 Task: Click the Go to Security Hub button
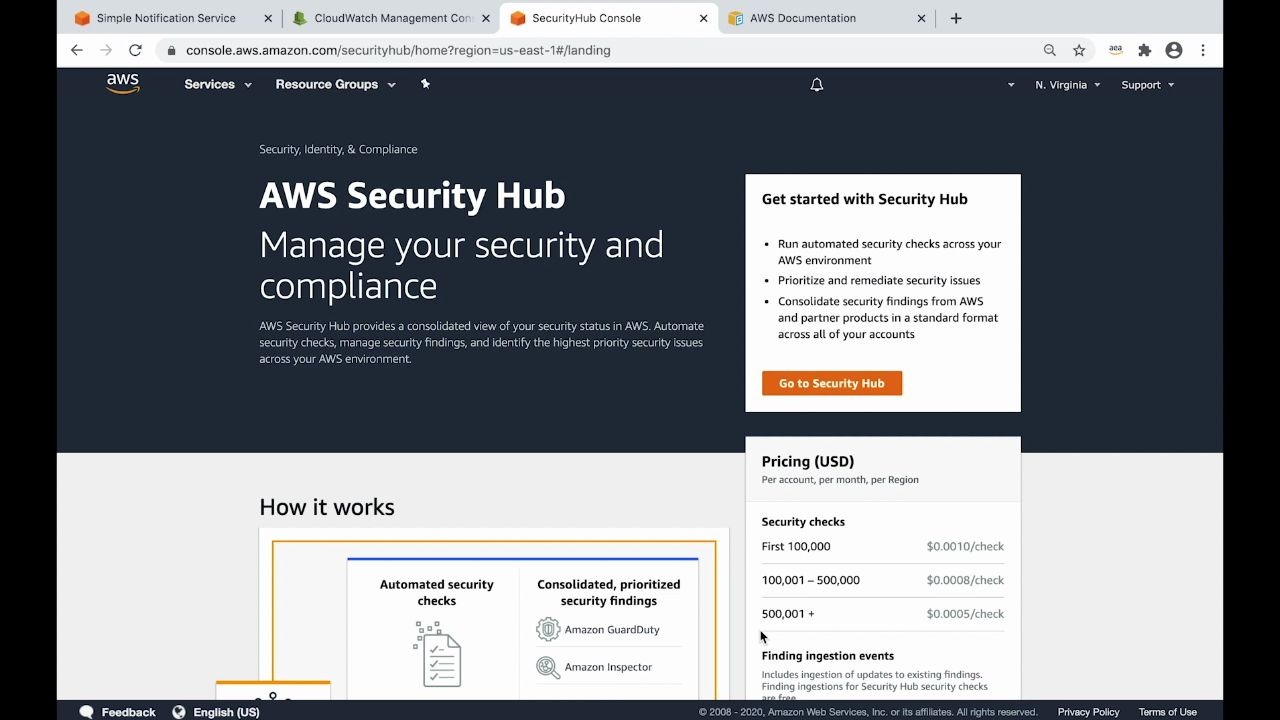(x=832, y=383)
